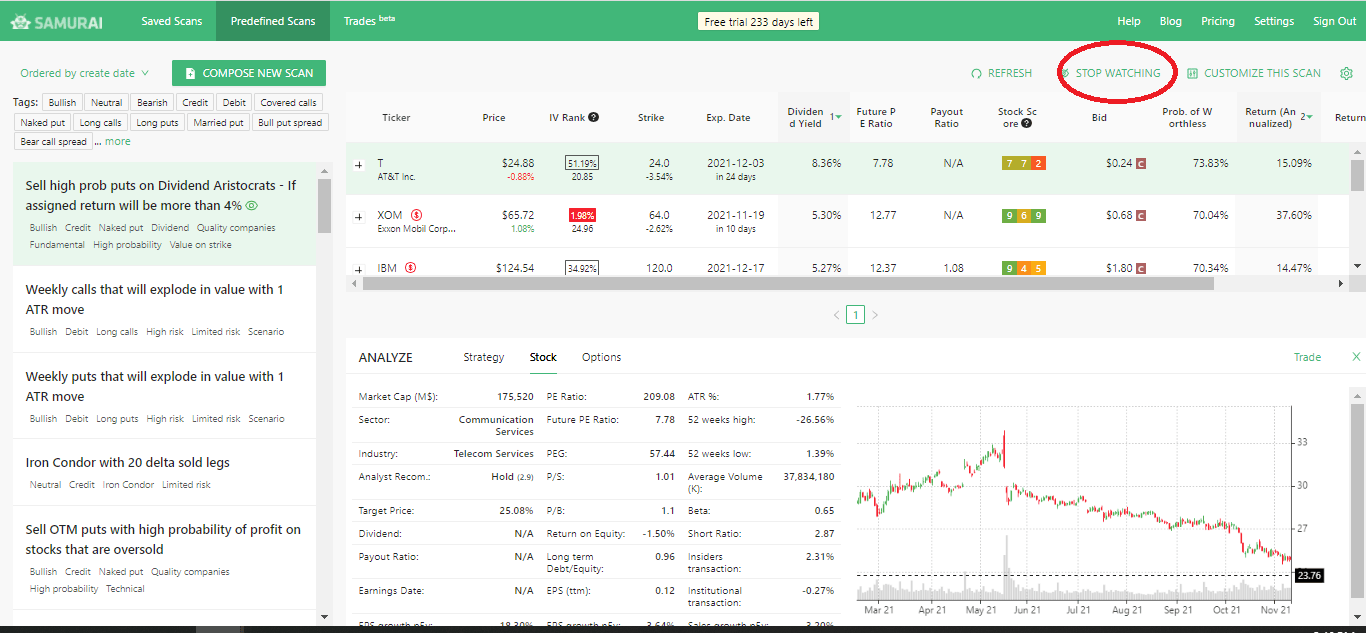Close the Analyze panel with the X

click(1356, 357)
